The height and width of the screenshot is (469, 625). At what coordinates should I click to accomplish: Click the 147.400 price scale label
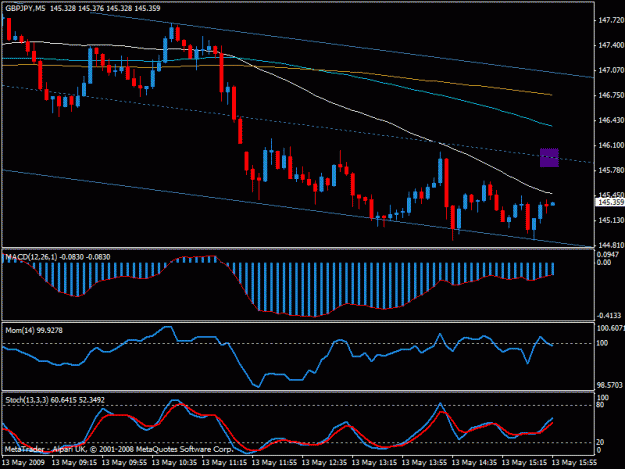(611, 45)
